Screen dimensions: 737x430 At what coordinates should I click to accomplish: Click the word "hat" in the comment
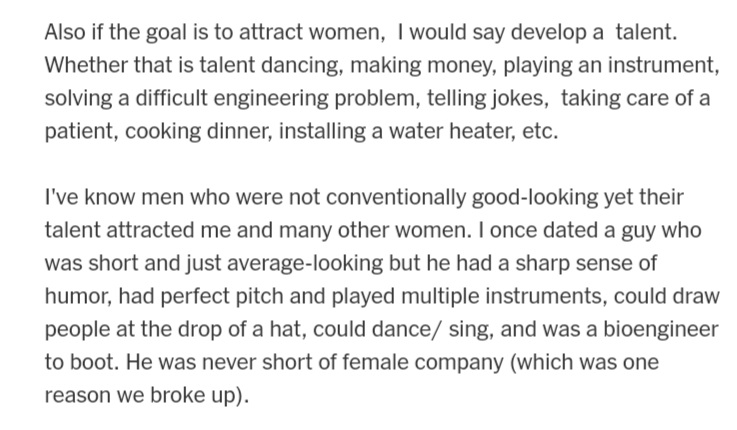(285, 329)
